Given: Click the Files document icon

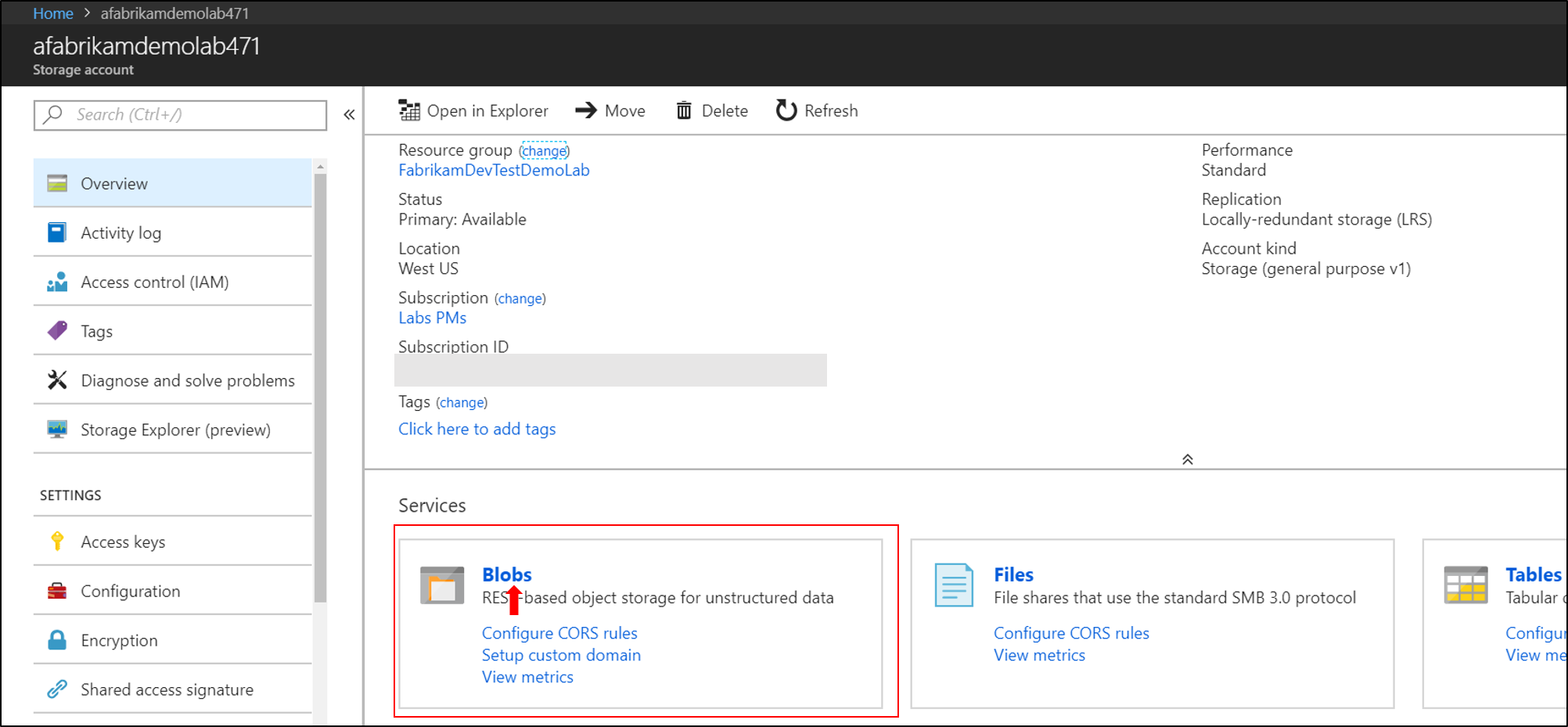Looking at the screenshot, I should tap(955, 585).
